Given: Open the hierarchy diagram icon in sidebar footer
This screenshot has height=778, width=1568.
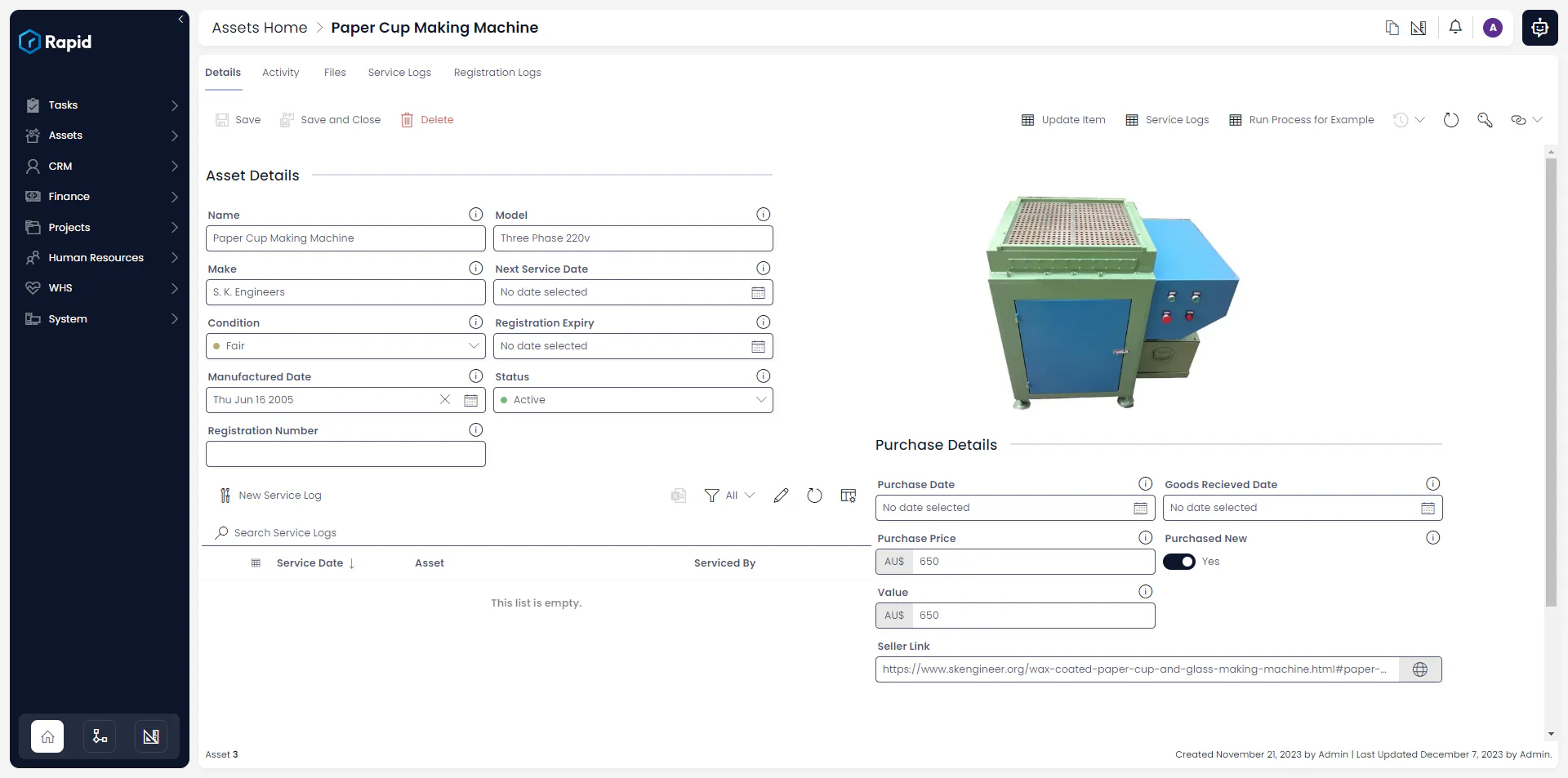Looking at the screenshot, I should [100, 736].
